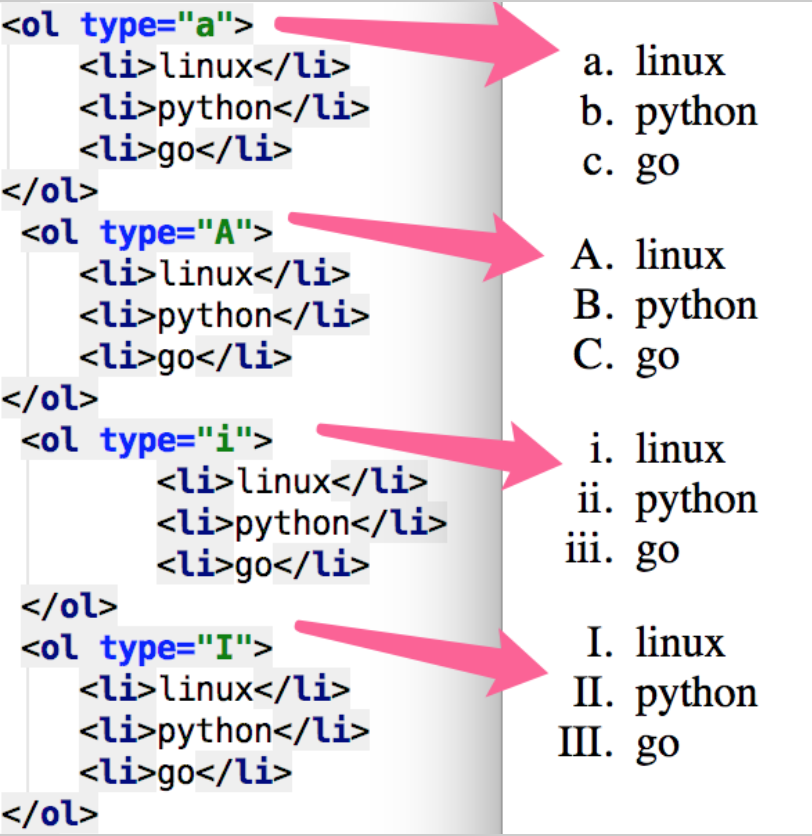Click the go li code line in the lowercase type="a" list
Viewport: 812px width, 836px height.
185,150
